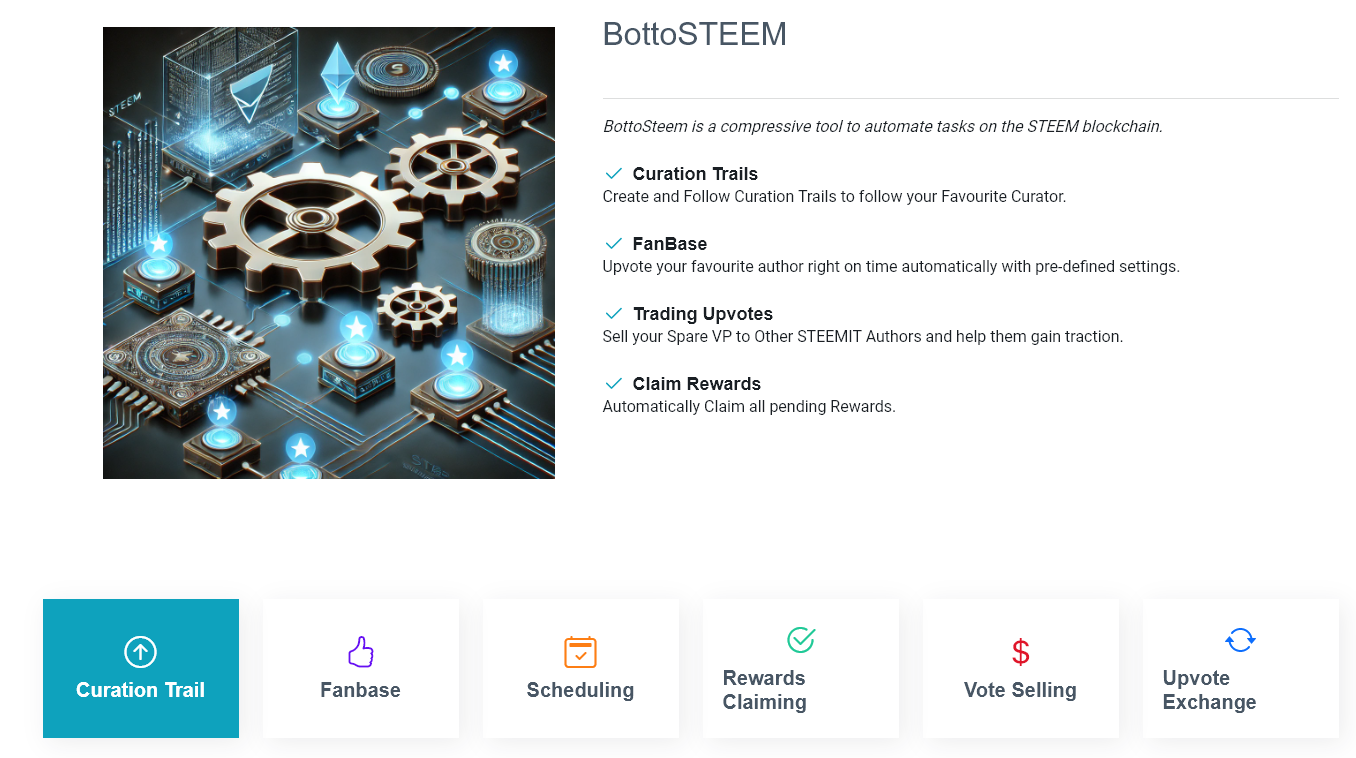Click the checkmark beside FanBase
The image size is (1356, 758).
pos(614,244)
